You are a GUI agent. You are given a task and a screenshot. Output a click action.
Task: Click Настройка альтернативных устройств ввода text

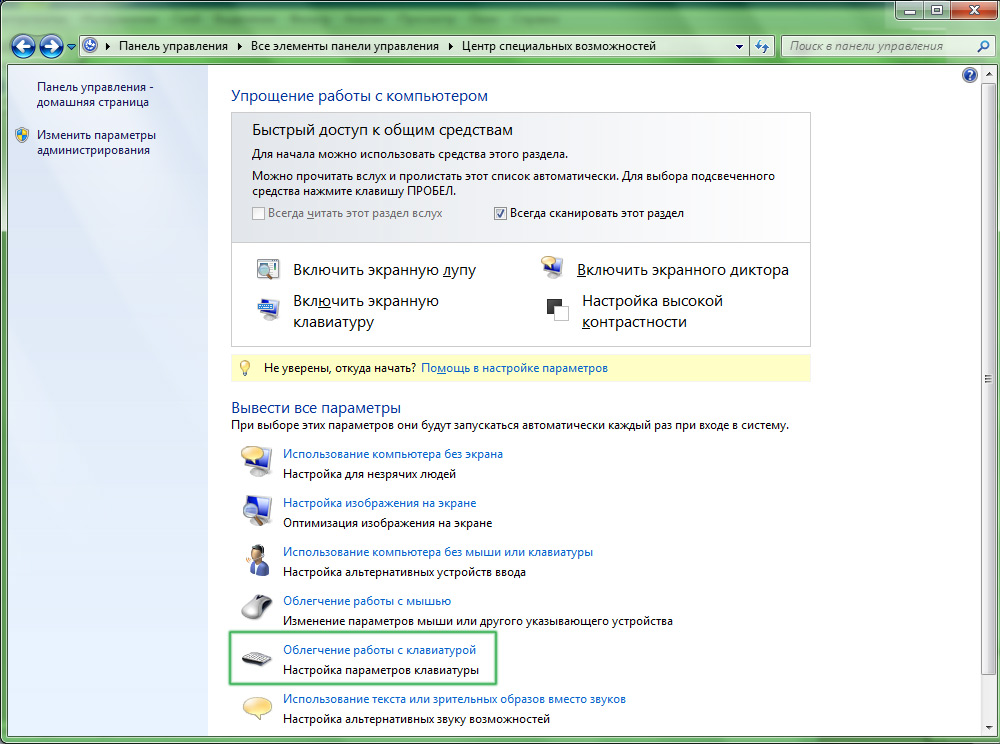pyautogui.click(x=404, y=572)
